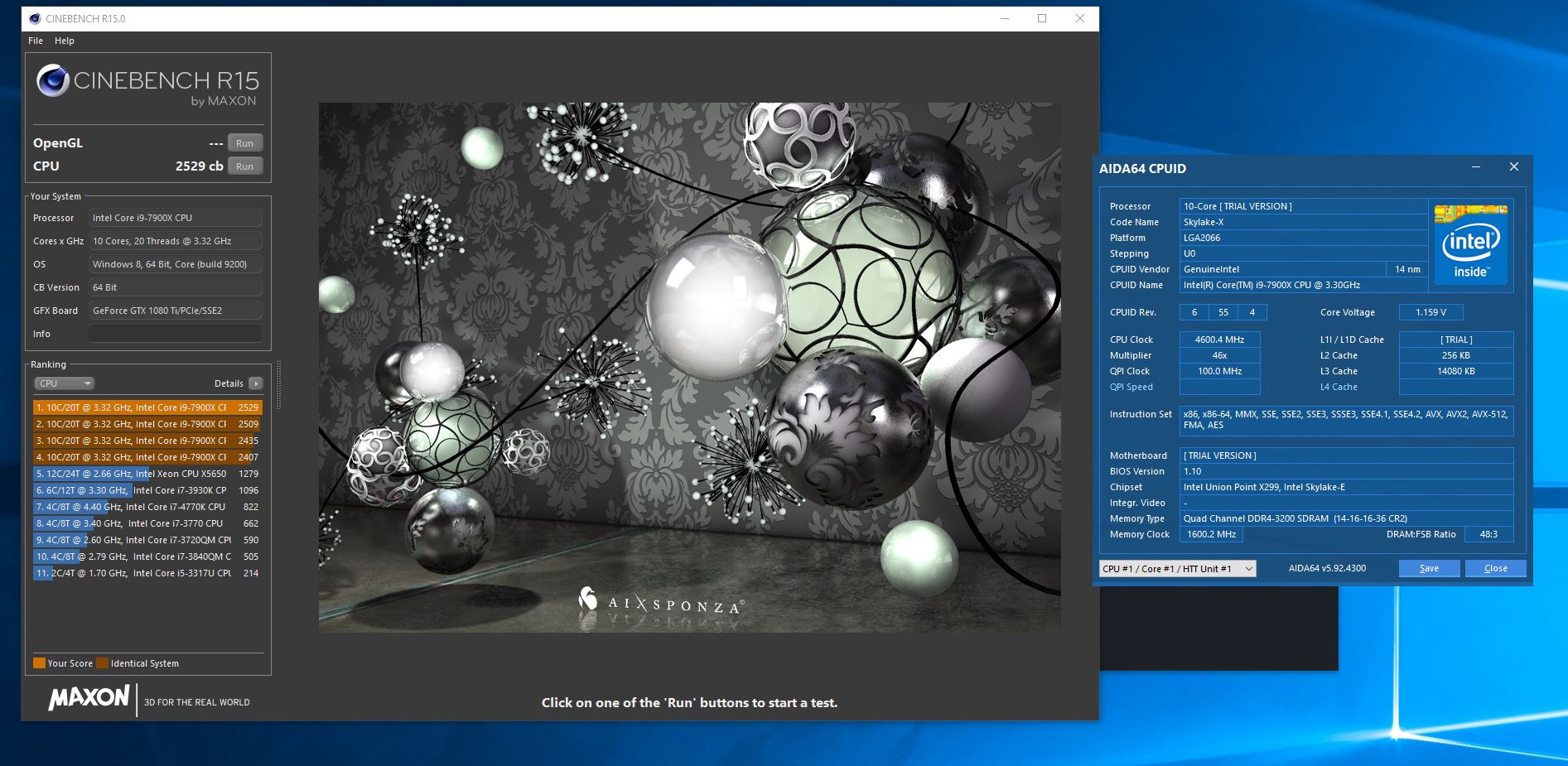Select the Core i7-4770K ranking row
The height and width of the screenshot is (766, 1568).
pyautogui.click(x=147, y=507)
